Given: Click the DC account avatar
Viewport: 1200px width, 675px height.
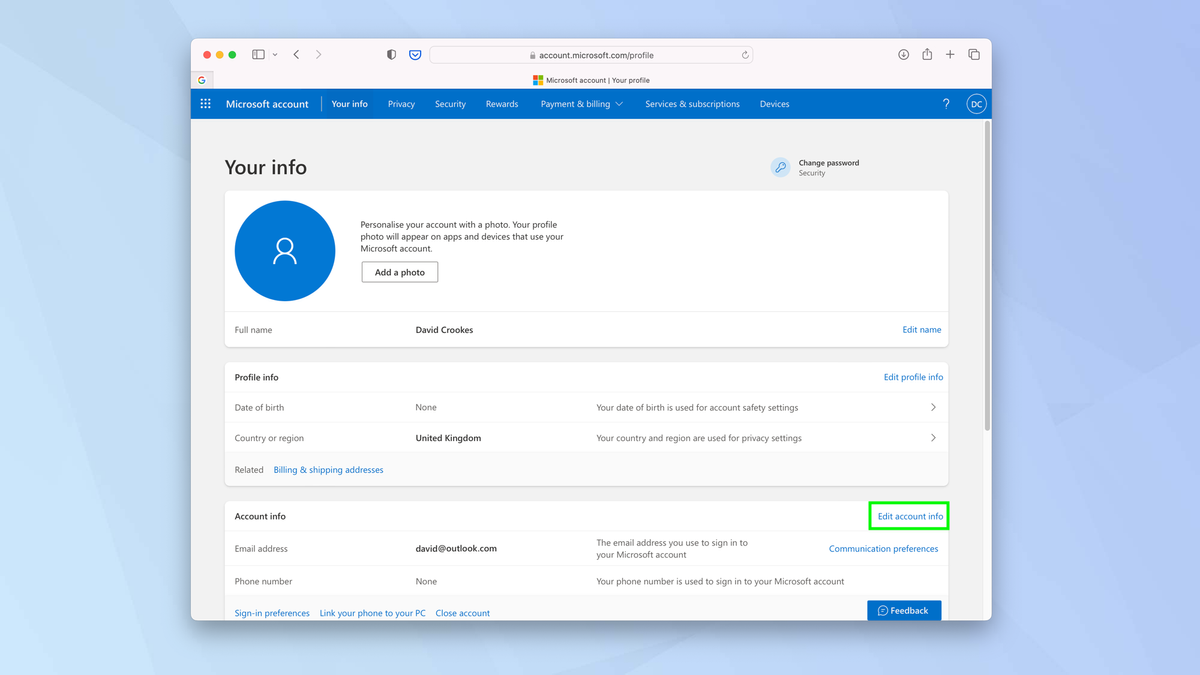Looking at the screenshot, I should coord(976,103).
